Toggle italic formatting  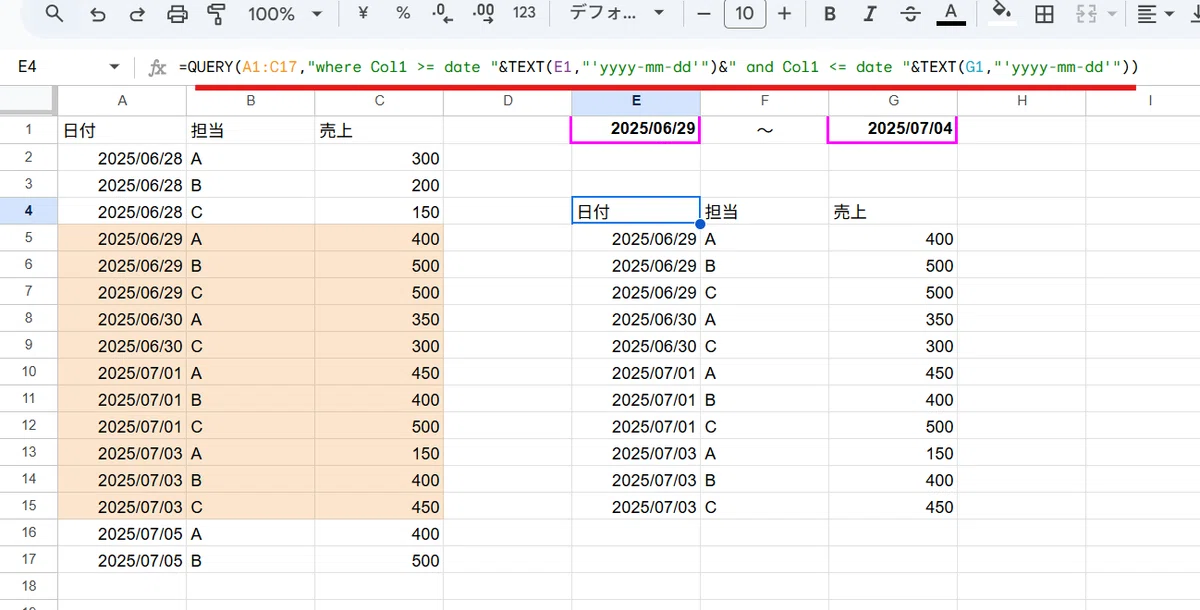pos(870,14)
